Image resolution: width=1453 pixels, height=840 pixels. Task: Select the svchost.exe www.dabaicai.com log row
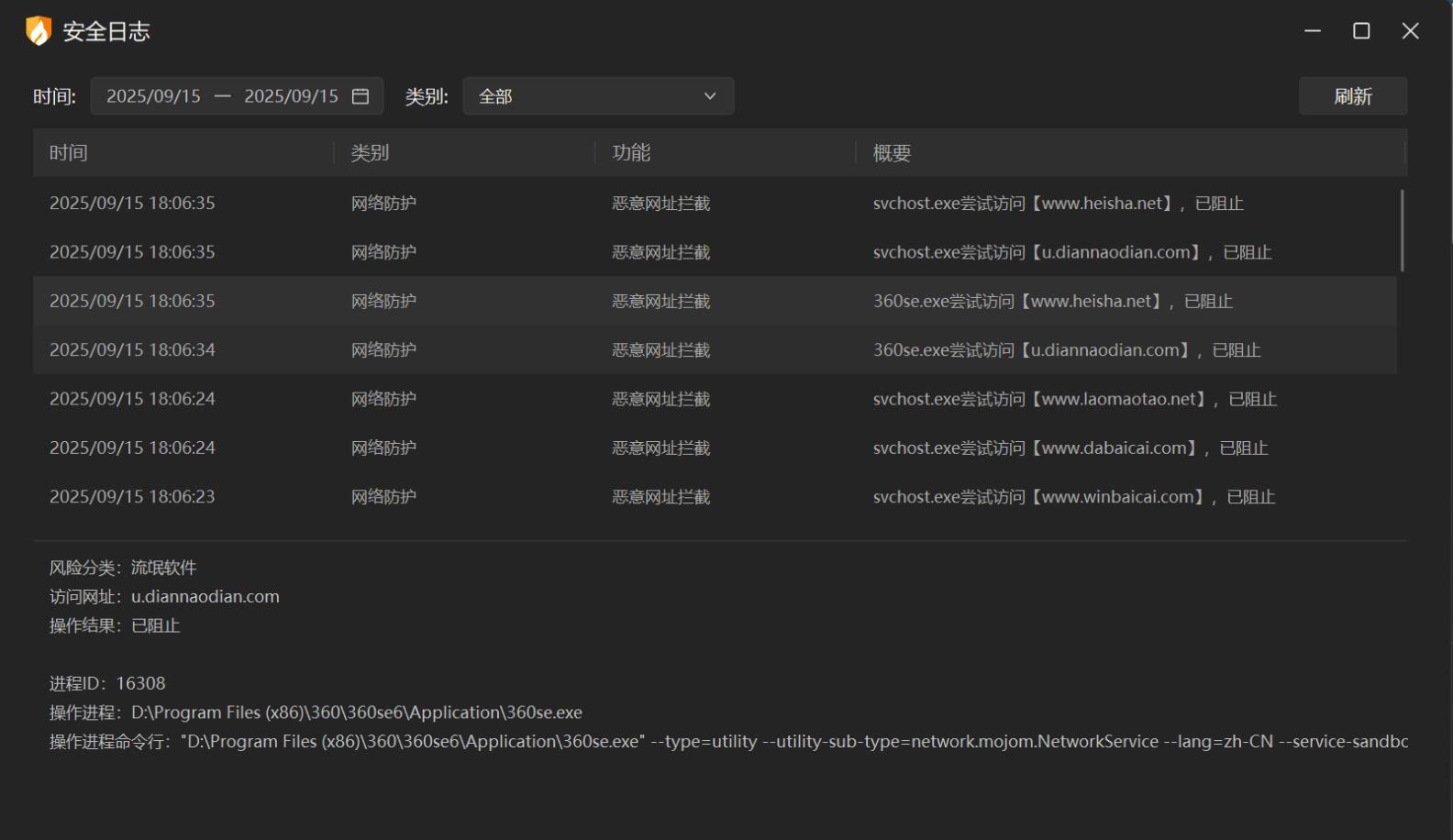[x=715, y=448]
